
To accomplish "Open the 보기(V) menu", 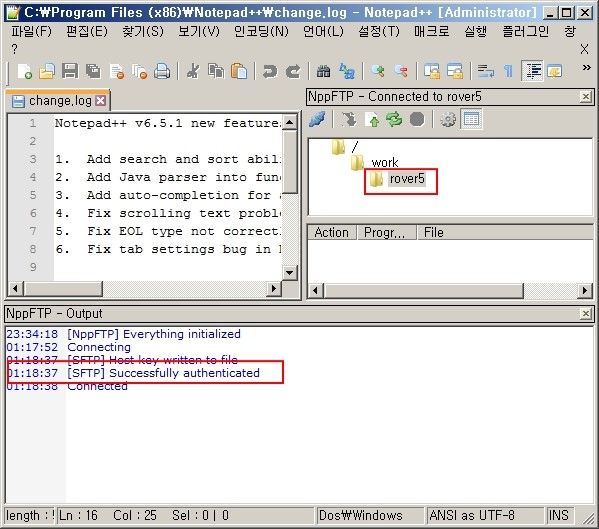I will (199, 31).
